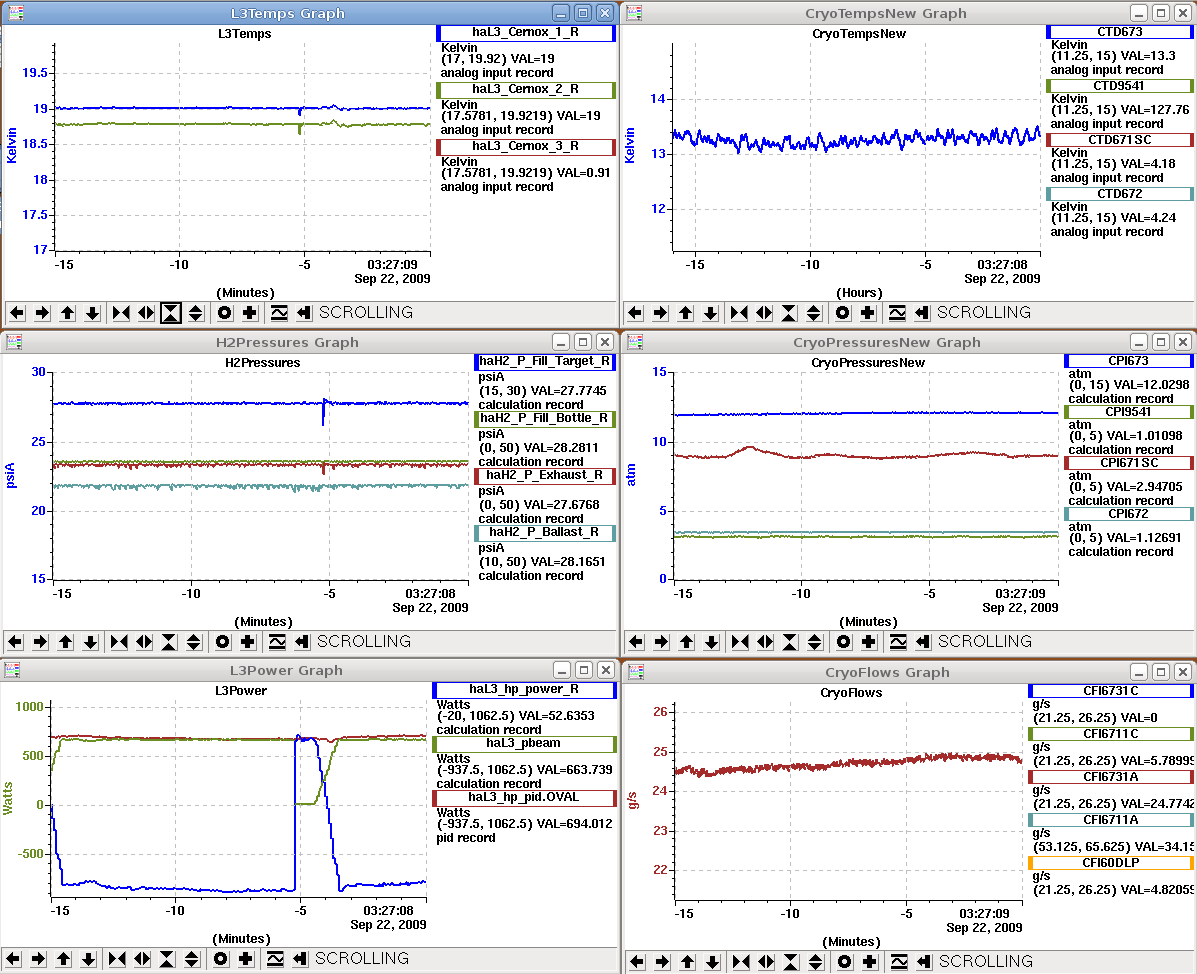Select the CPI671SC curve legend
The width and height of the screenshot is (1197, 974).
pos(1129,463)
